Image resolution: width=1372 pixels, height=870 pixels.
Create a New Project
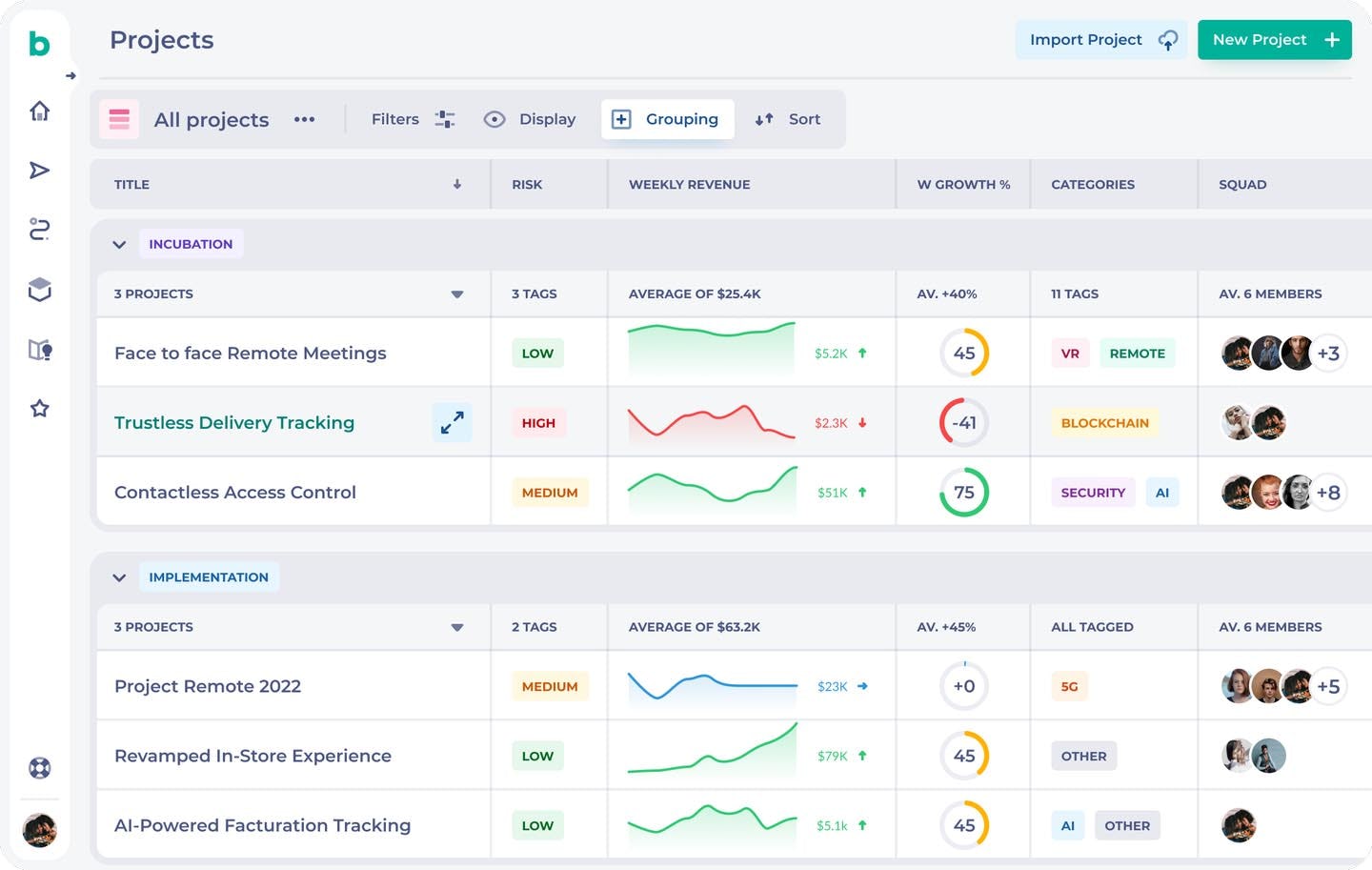pos(1275,39)
